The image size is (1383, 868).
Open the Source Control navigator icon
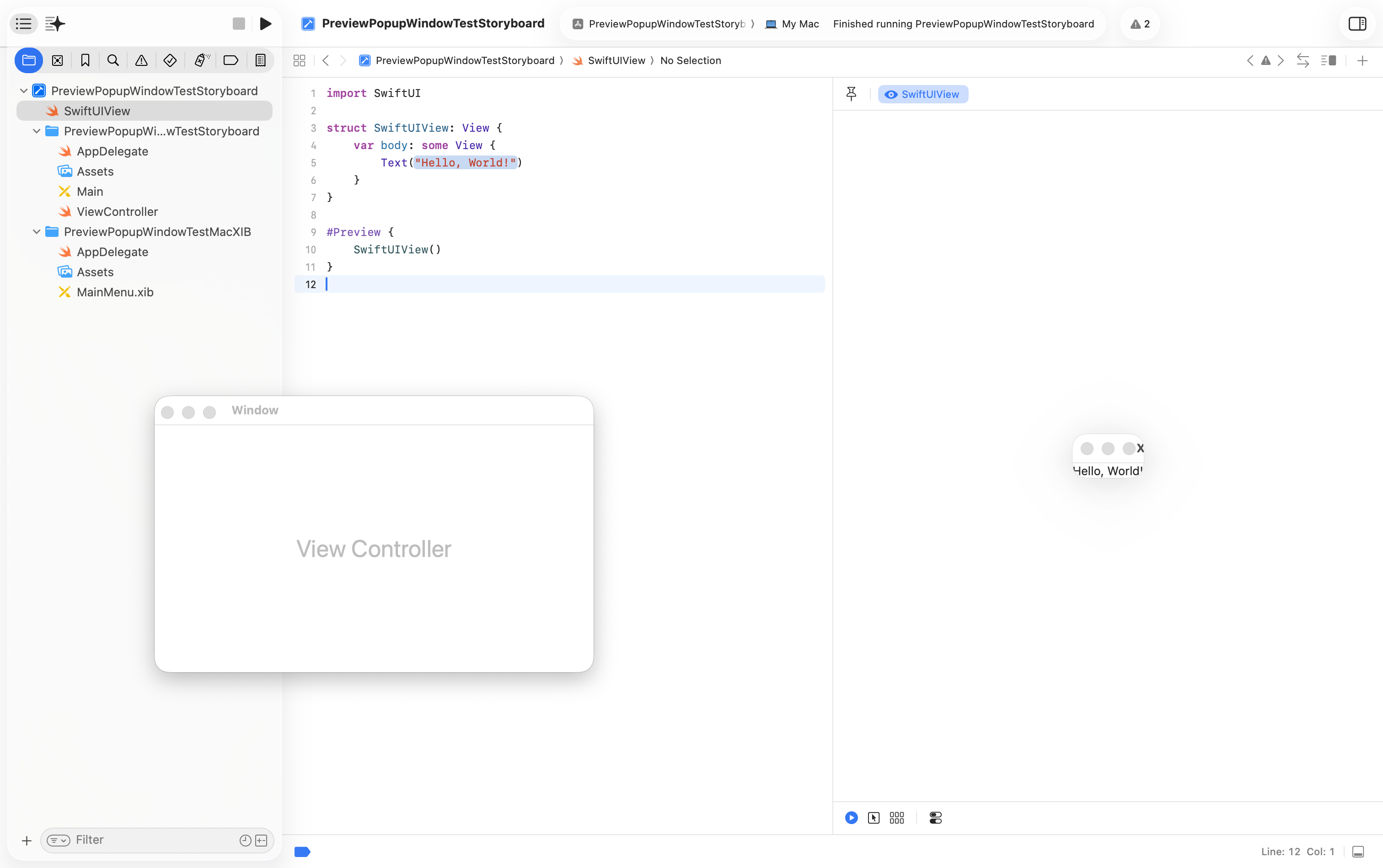coord(58,60)
